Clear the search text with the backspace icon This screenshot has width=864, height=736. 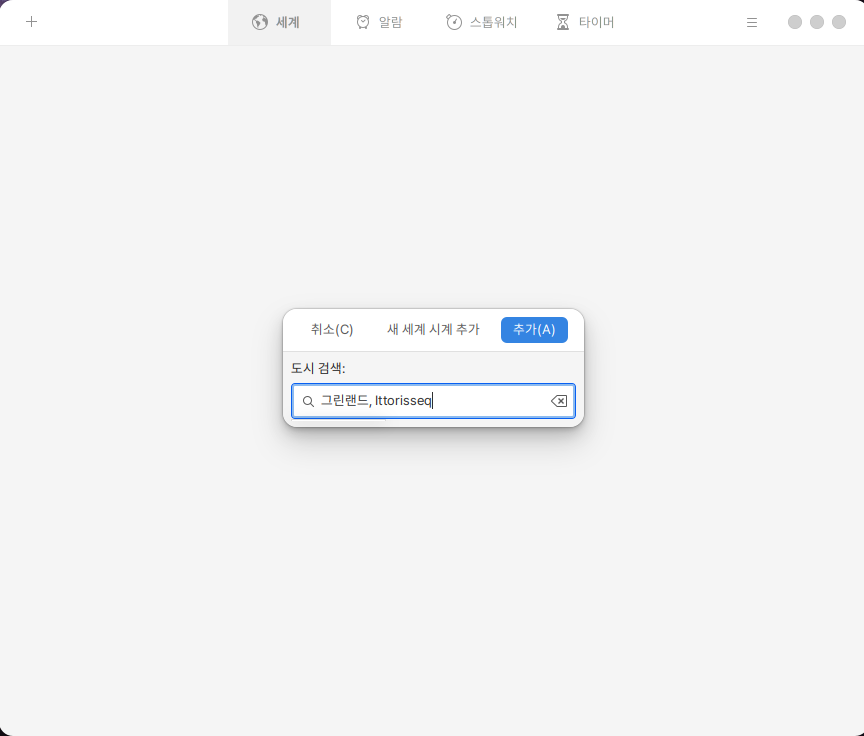pos(559,401)
